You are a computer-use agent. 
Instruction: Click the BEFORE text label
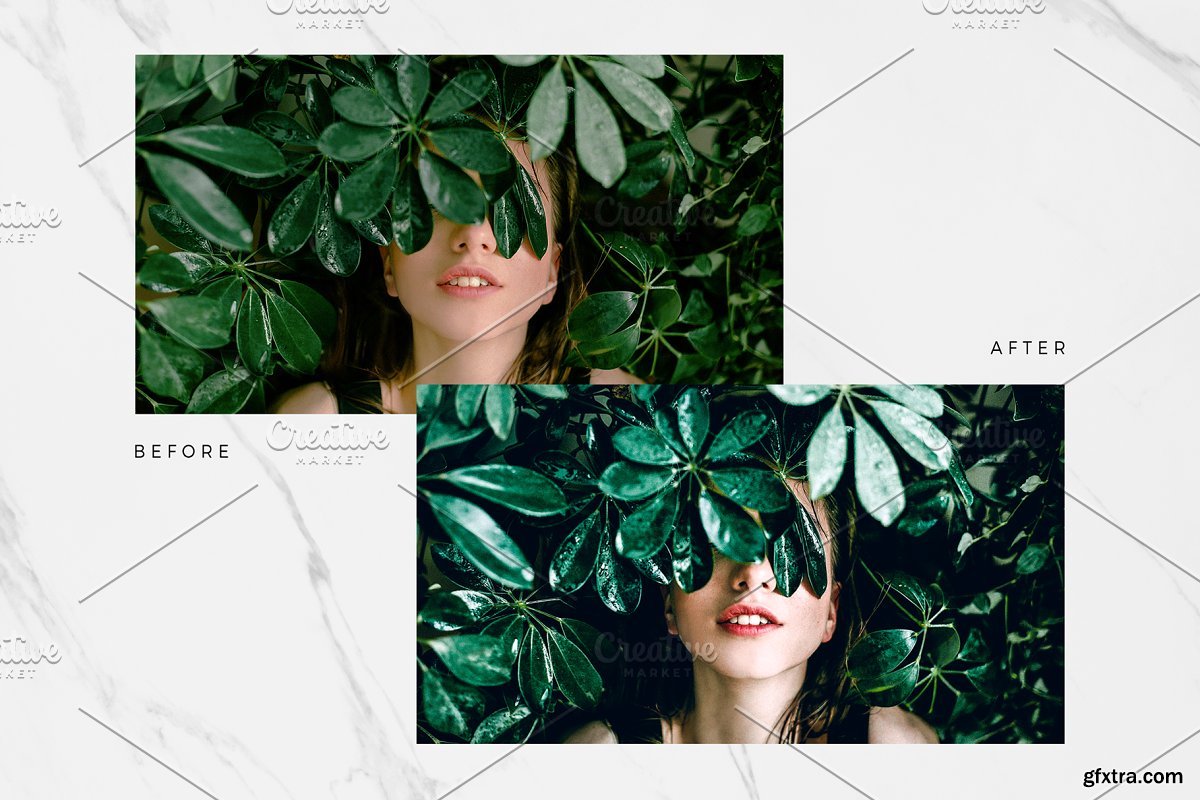(182, 452)
